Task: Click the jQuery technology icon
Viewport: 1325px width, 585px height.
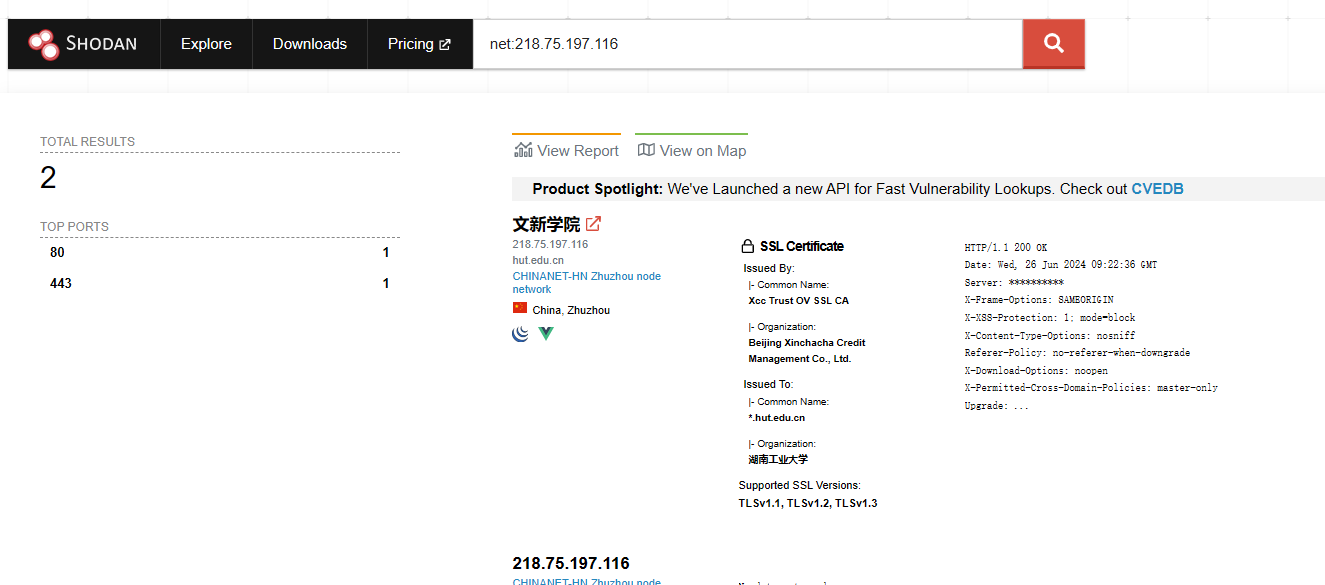Action: [520, 333]
